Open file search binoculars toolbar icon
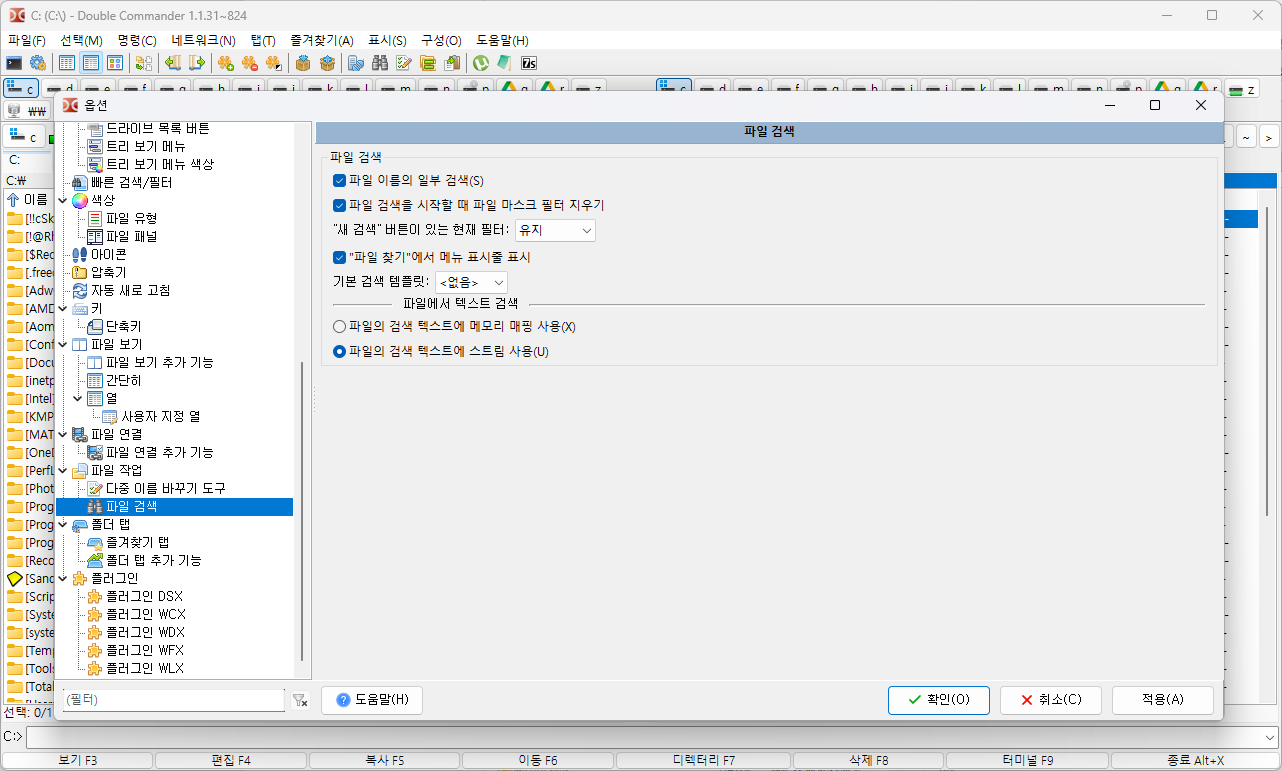The image size is (1282, 771). (x=380, y=63)
